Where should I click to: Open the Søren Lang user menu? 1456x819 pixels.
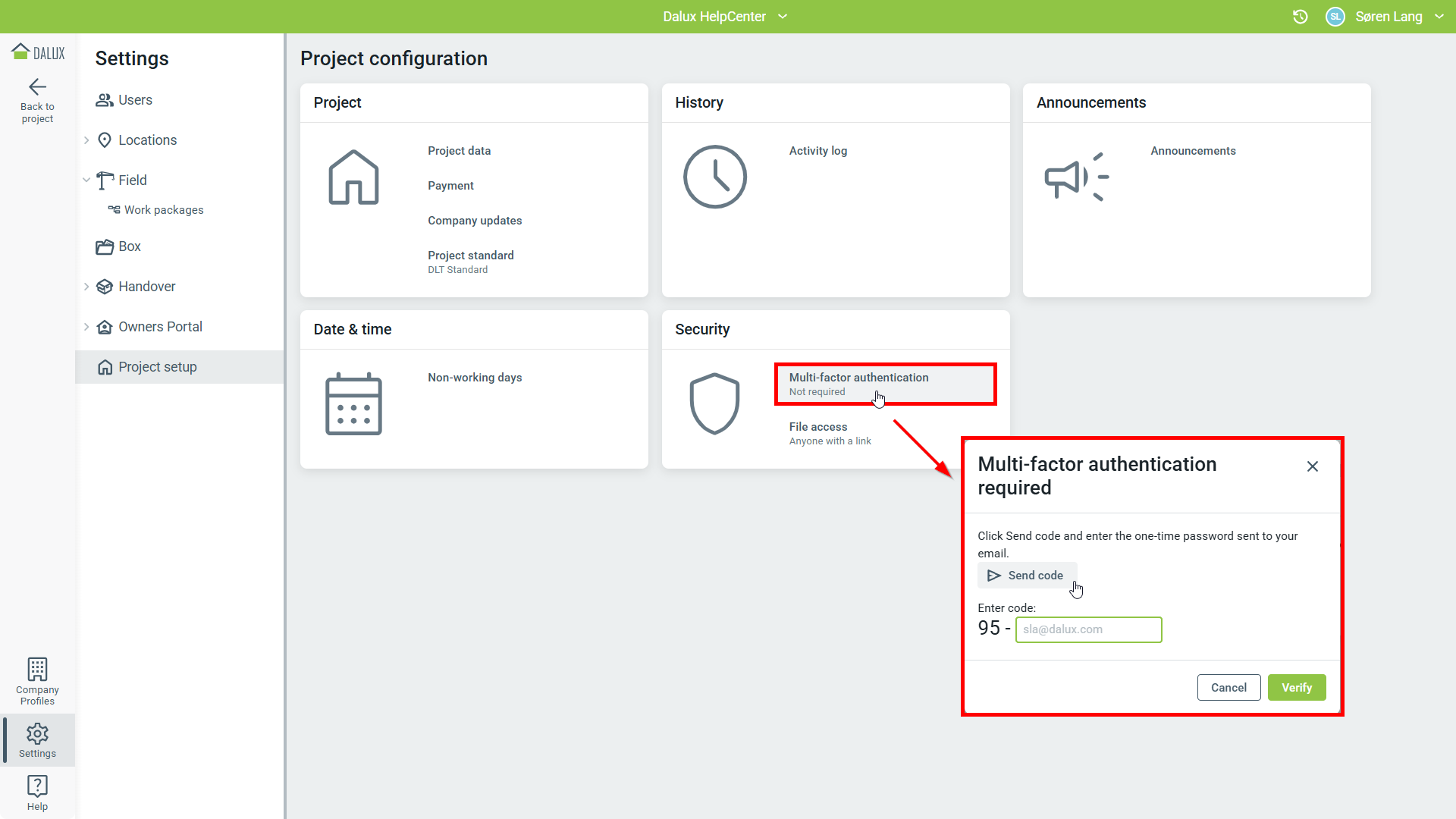(1389, 17)
